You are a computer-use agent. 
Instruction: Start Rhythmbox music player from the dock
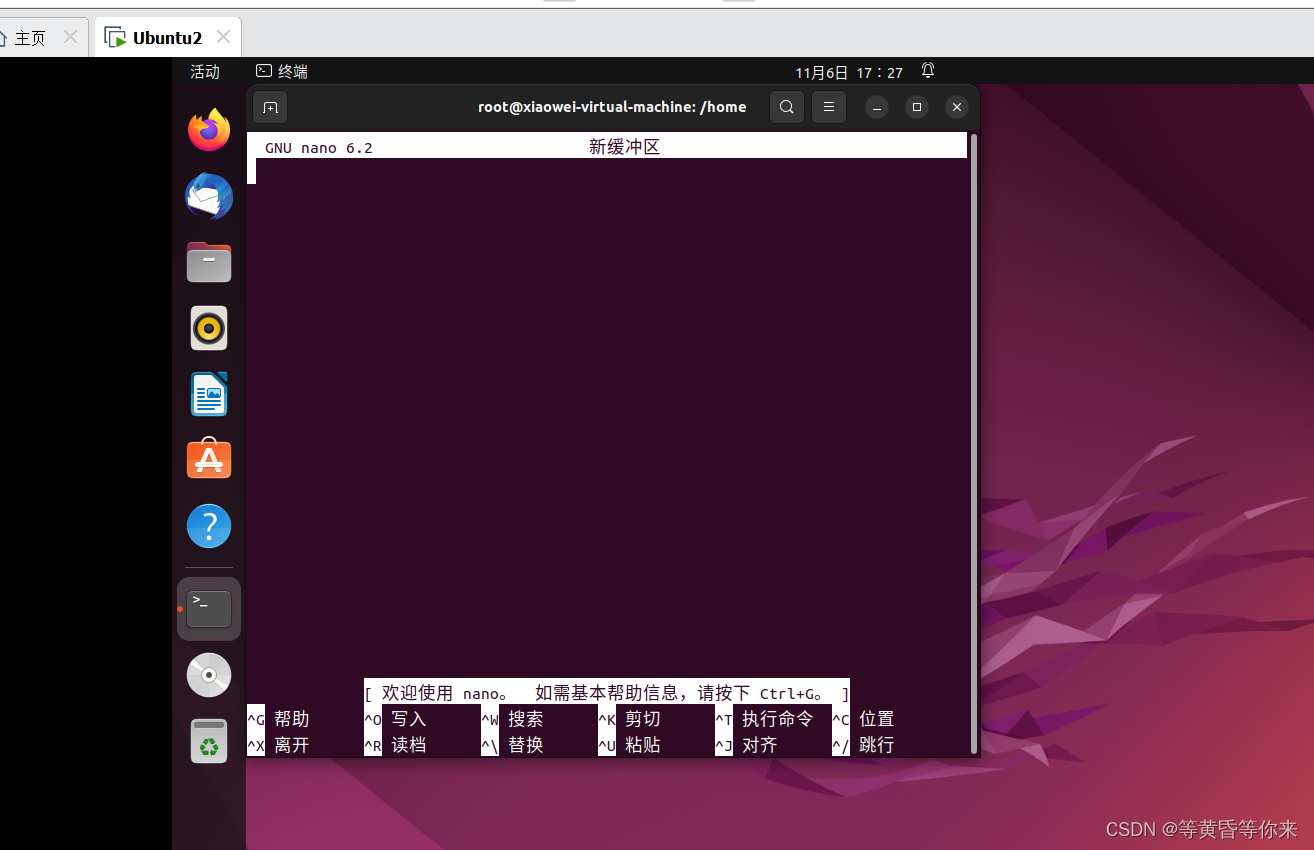coord(208,328)
